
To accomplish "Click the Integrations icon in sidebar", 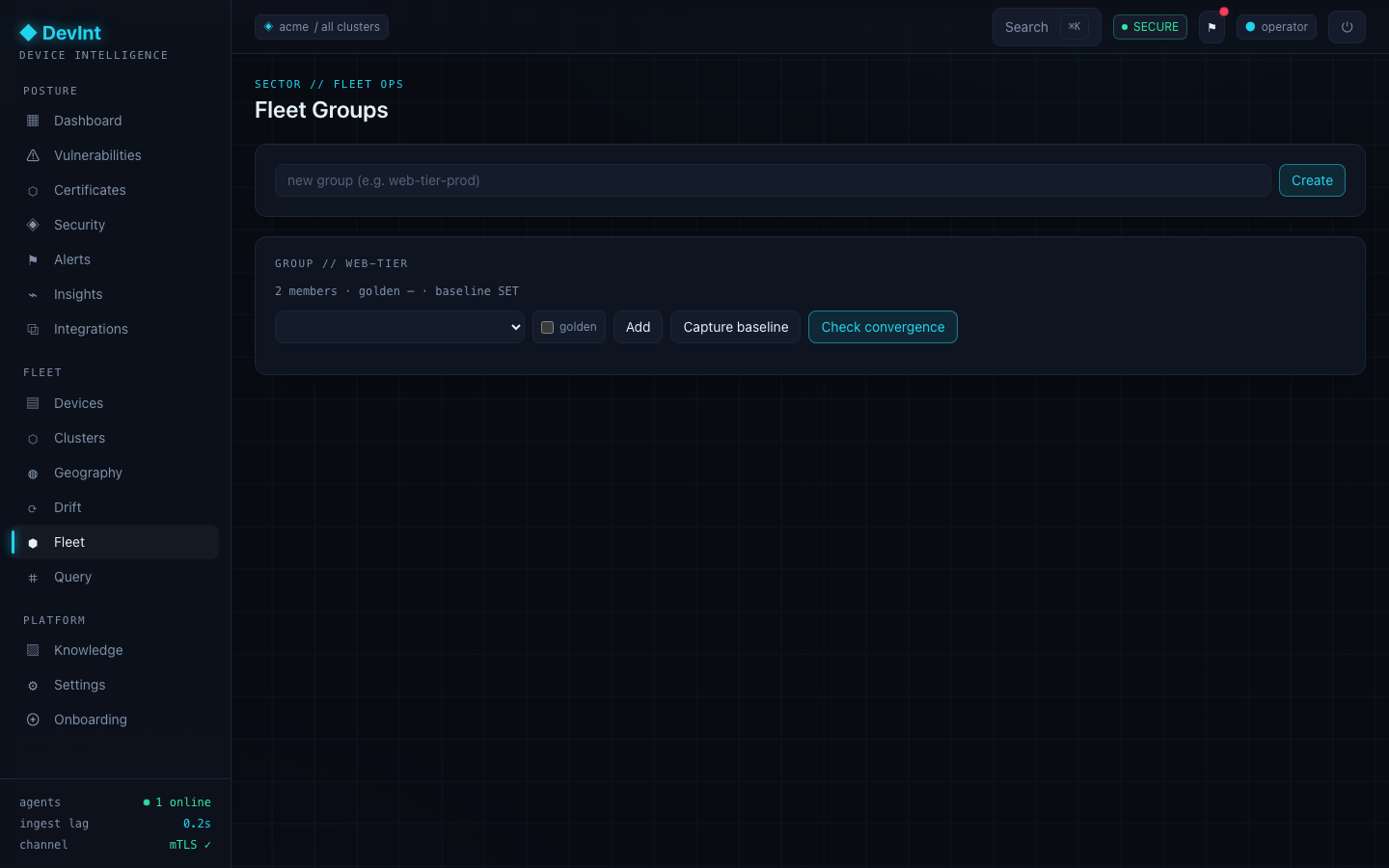I will click(x=33, y=330).
